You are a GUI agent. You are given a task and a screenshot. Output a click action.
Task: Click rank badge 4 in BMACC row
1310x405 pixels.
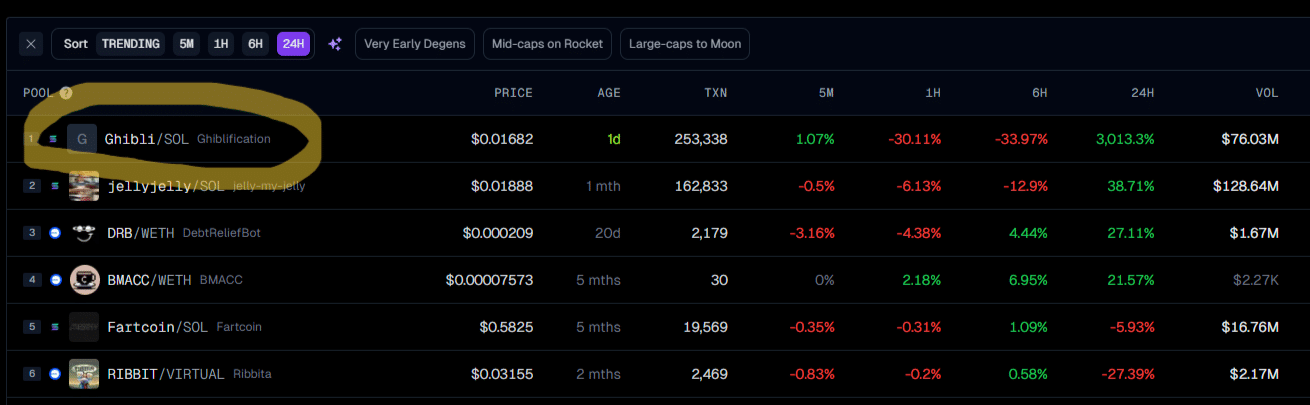32,280
